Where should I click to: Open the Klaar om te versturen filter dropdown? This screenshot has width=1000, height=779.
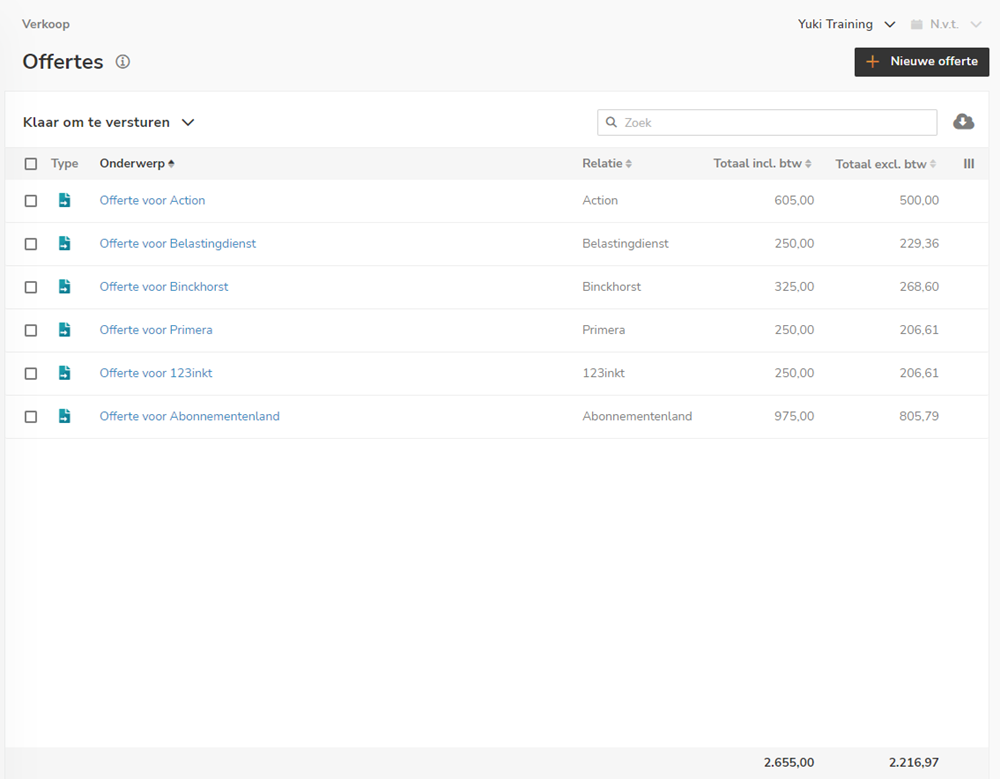(108, 122)
